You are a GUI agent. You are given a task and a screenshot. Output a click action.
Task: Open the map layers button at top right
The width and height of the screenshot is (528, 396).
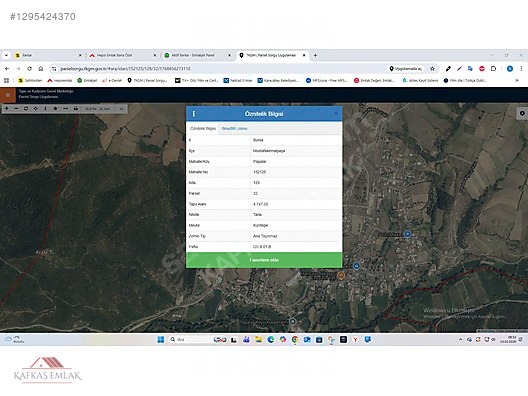click(522, 113)
